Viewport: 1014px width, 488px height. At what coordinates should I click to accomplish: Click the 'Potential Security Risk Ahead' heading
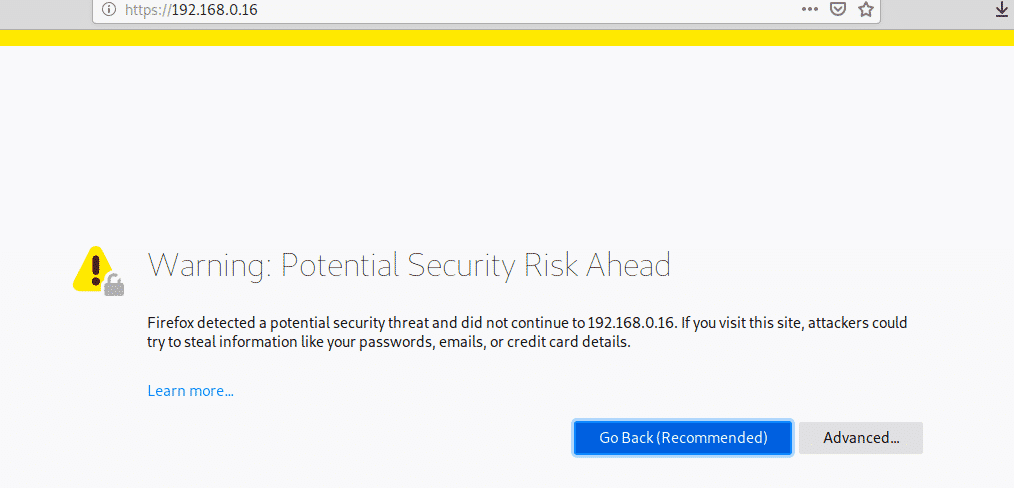475,265
